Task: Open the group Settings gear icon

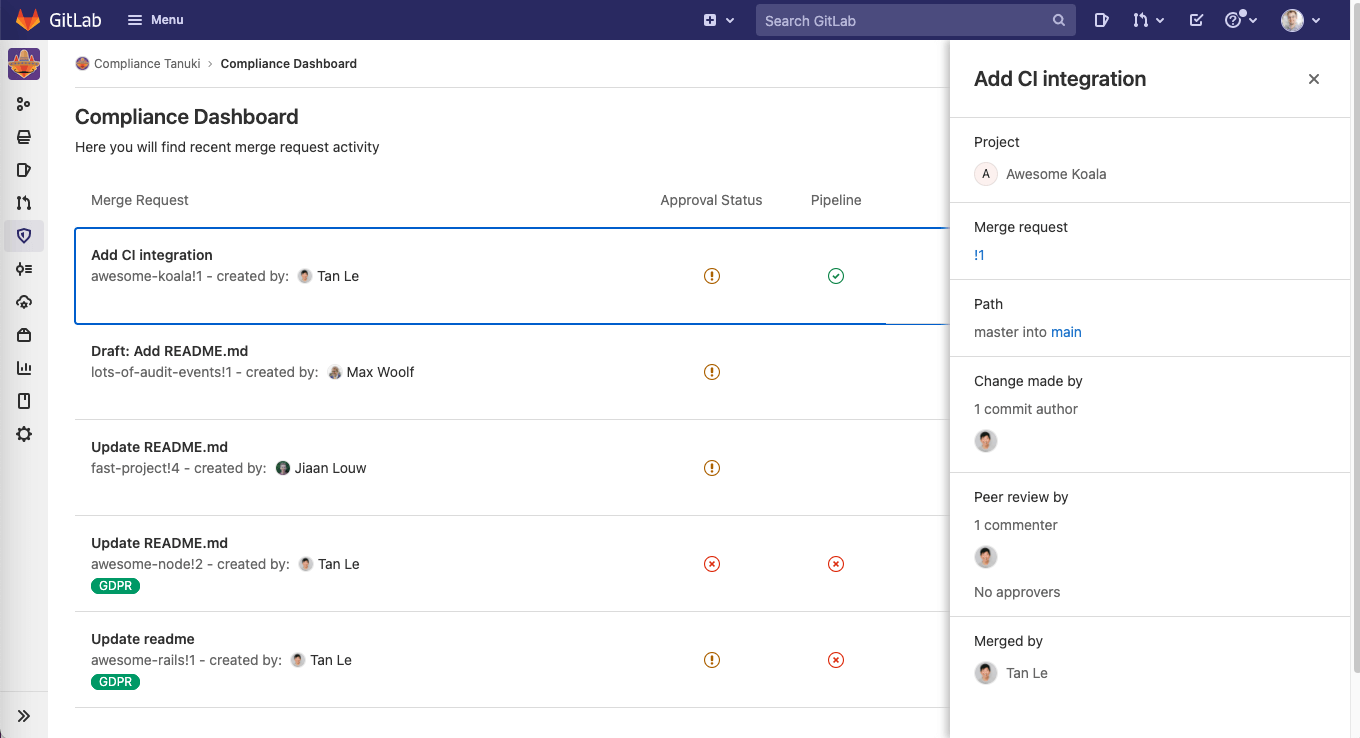Action: (24, 433)
